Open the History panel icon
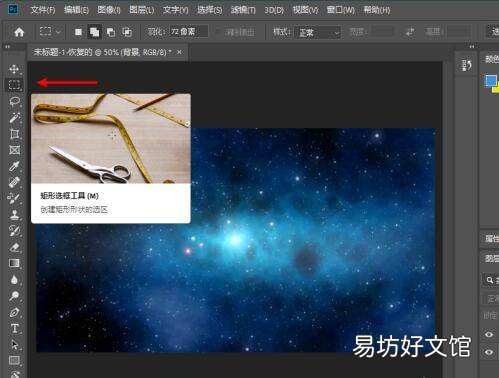This screenshot has width=499, height=378. pos(467,65)
